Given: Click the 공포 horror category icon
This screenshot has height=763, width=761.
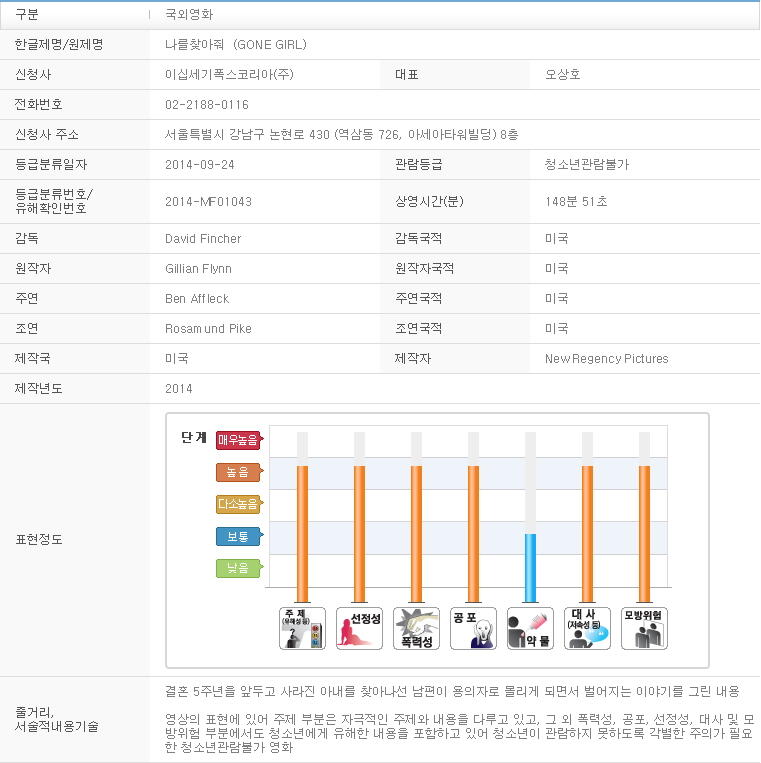Looking at the screenshot, I should (473, 628).
